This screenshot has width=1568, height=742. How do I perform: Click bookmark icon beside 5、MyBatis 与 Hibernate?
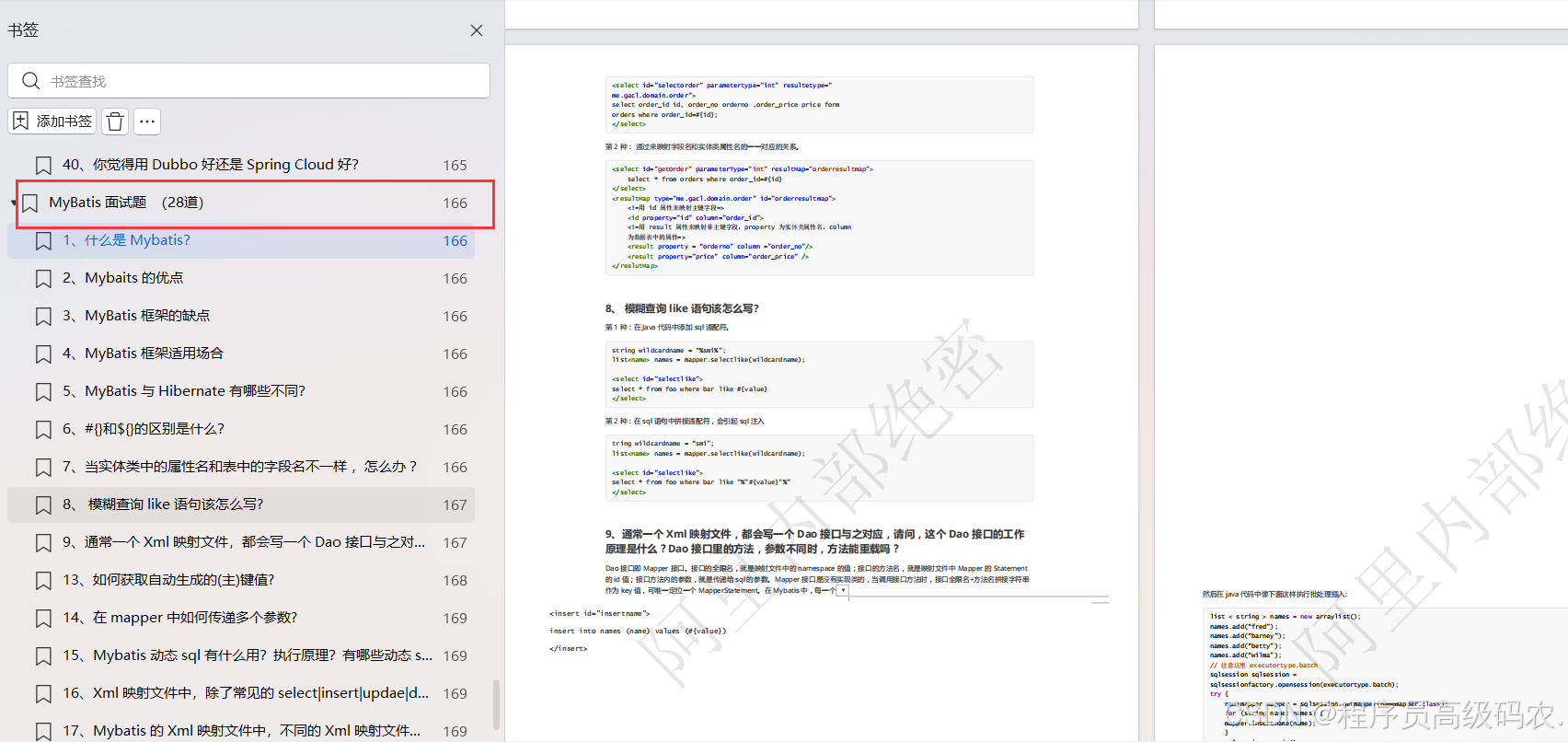click(43, 392)
